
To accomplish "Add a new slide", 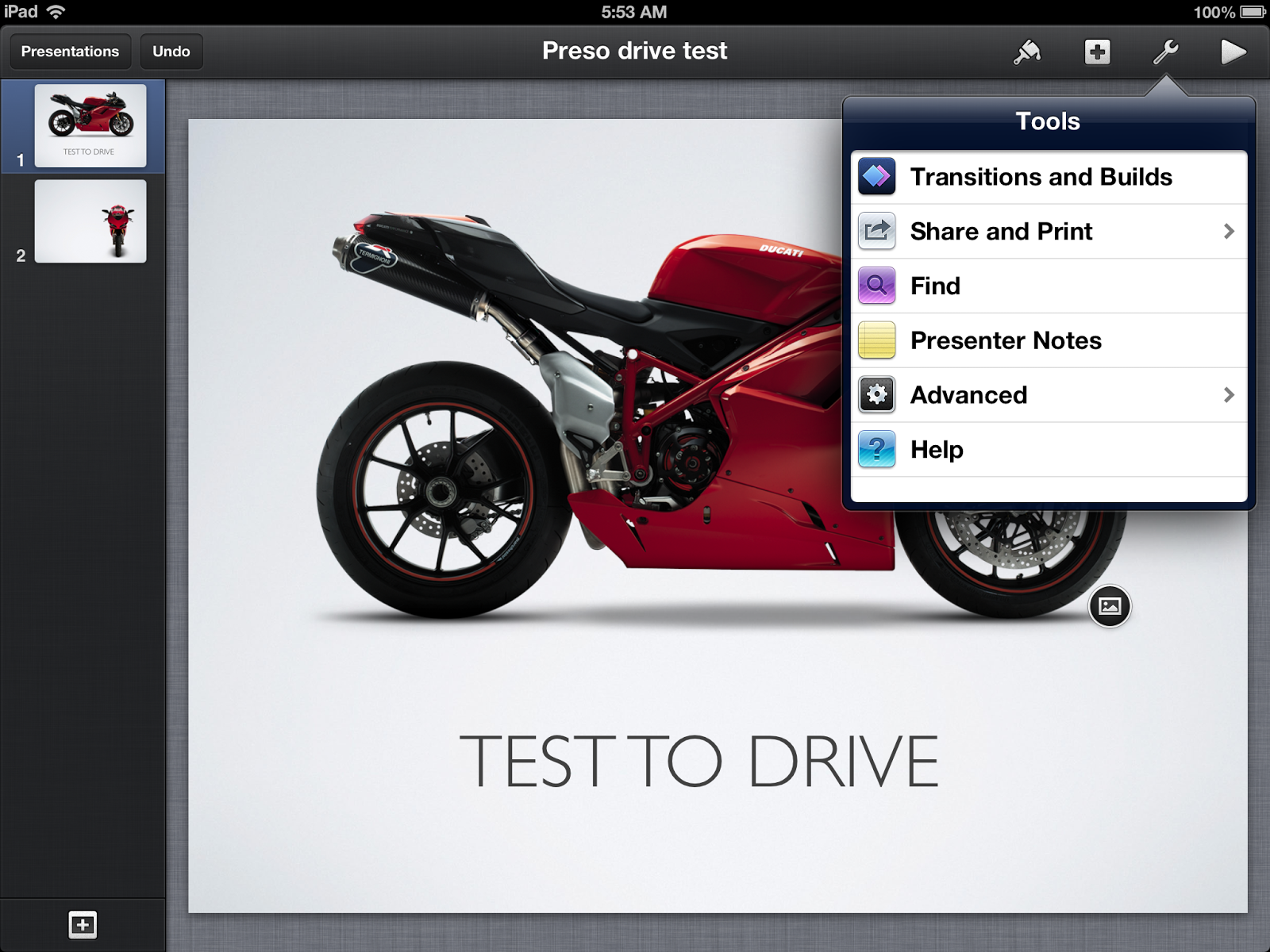I will pos(83,924).
